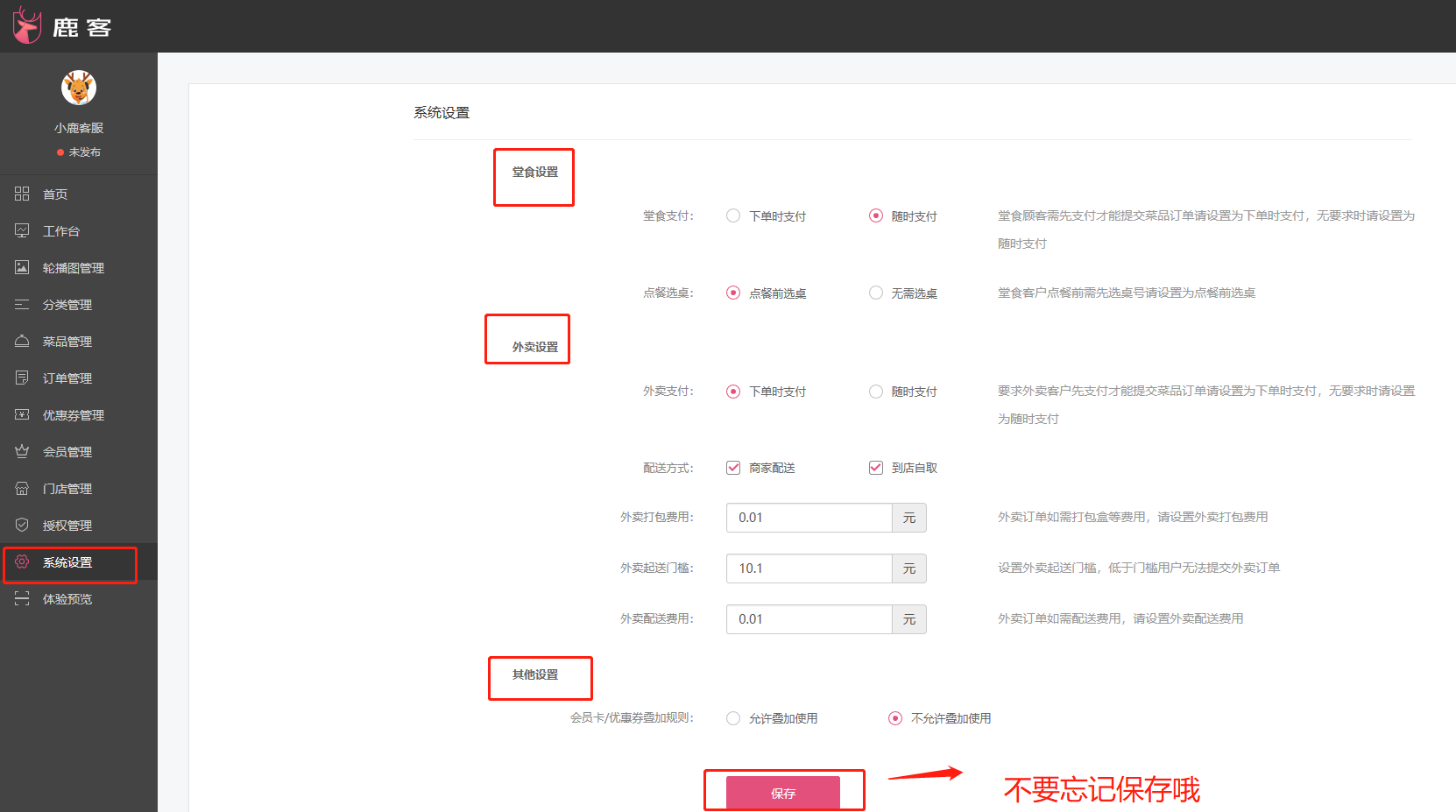This screenshot has height=812, width=1456.
Task: Select 随时支付 for 堂食支付
Action: click(x=876, y=215)
